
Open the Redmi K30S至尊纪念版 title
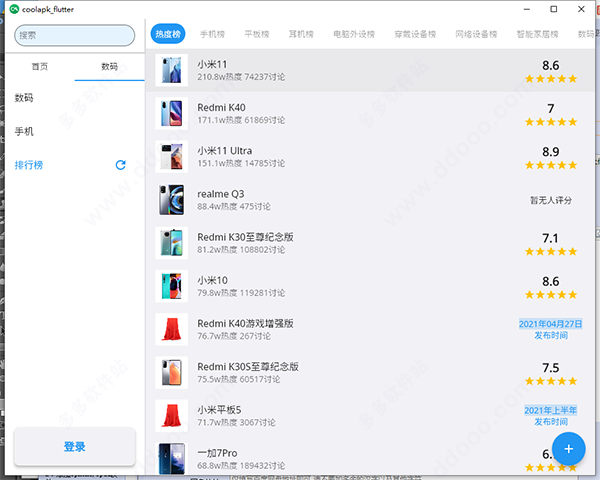[248, 367]
